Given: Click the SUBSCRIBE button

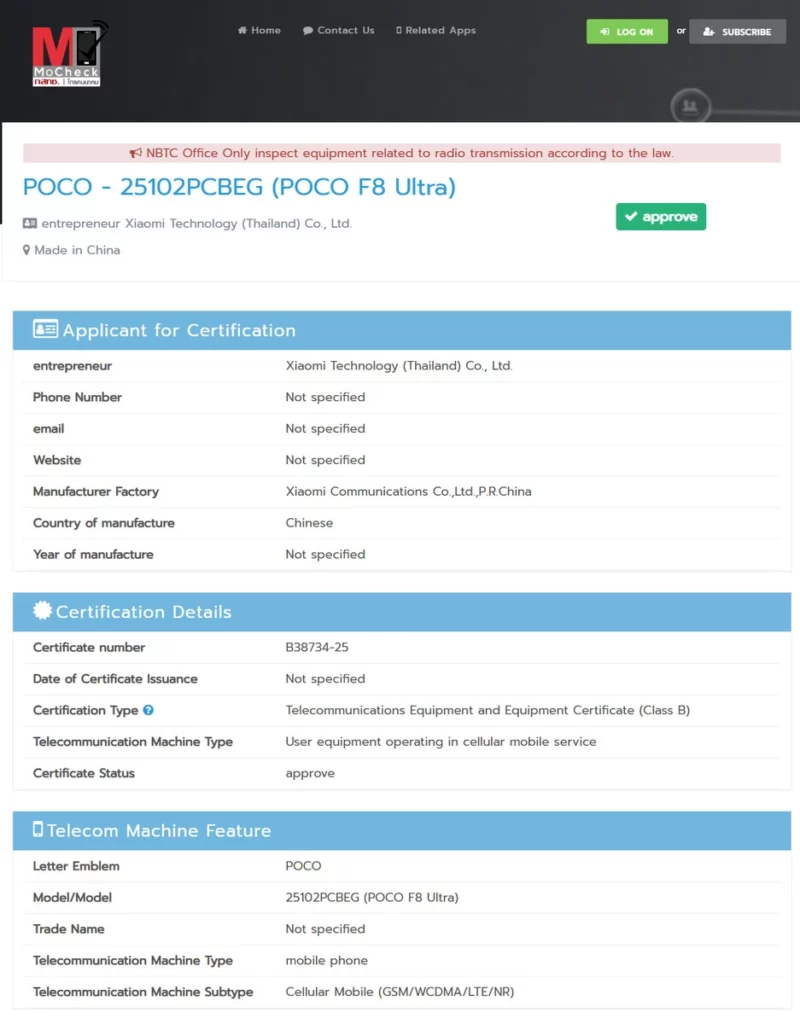Looking at the screenshot, I should coord(737,31).
